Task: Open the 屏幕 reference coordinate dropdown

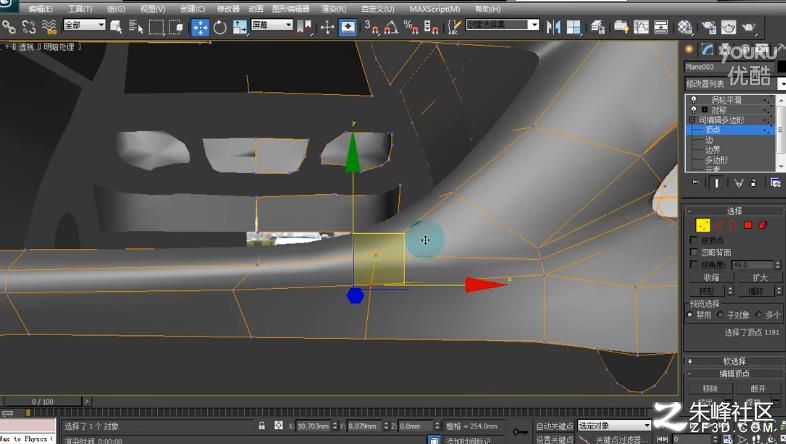Action: coord(272,25)
